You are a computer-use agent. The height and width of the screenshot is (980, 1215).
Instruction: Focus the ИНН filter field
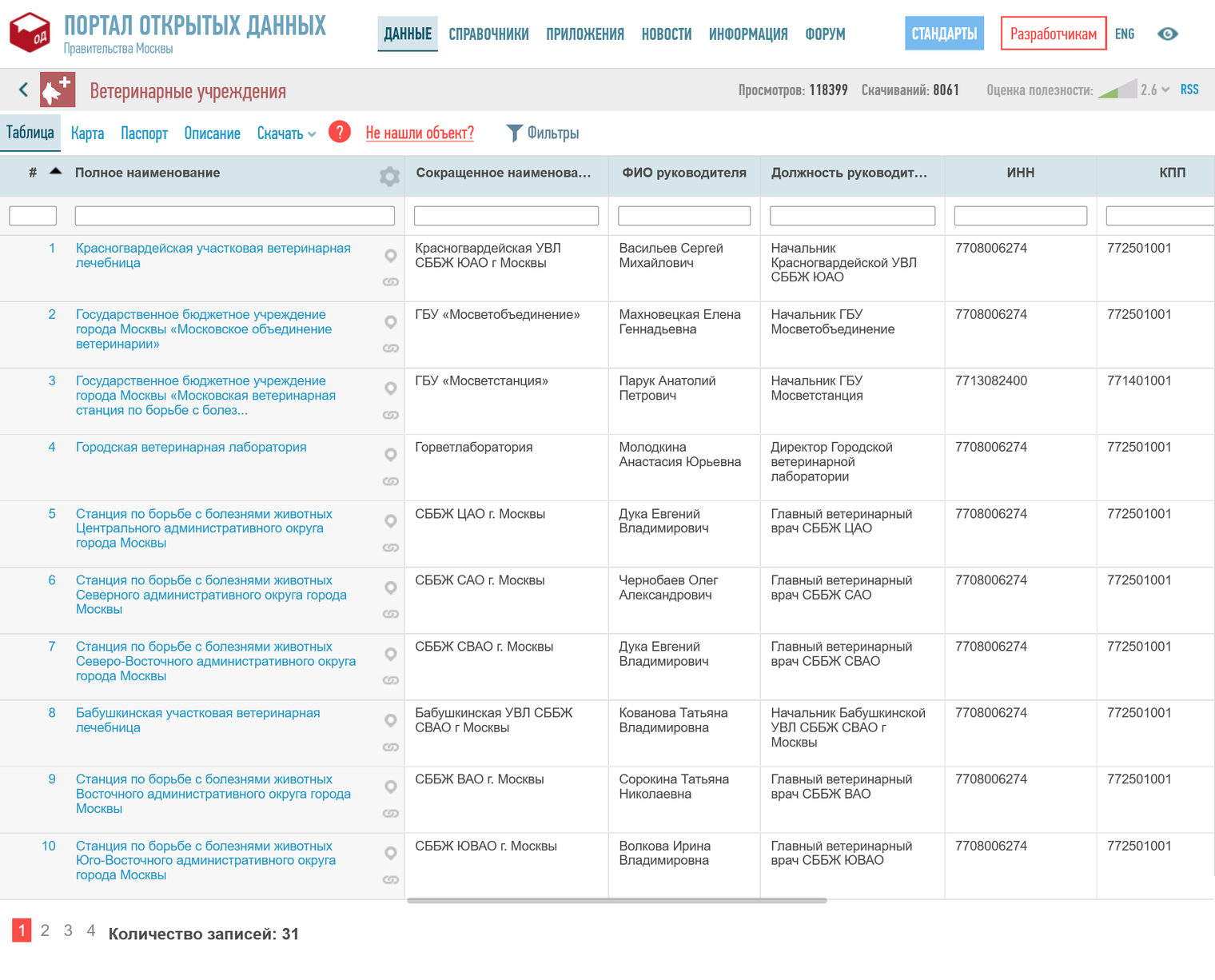(x=1021, y=216)
